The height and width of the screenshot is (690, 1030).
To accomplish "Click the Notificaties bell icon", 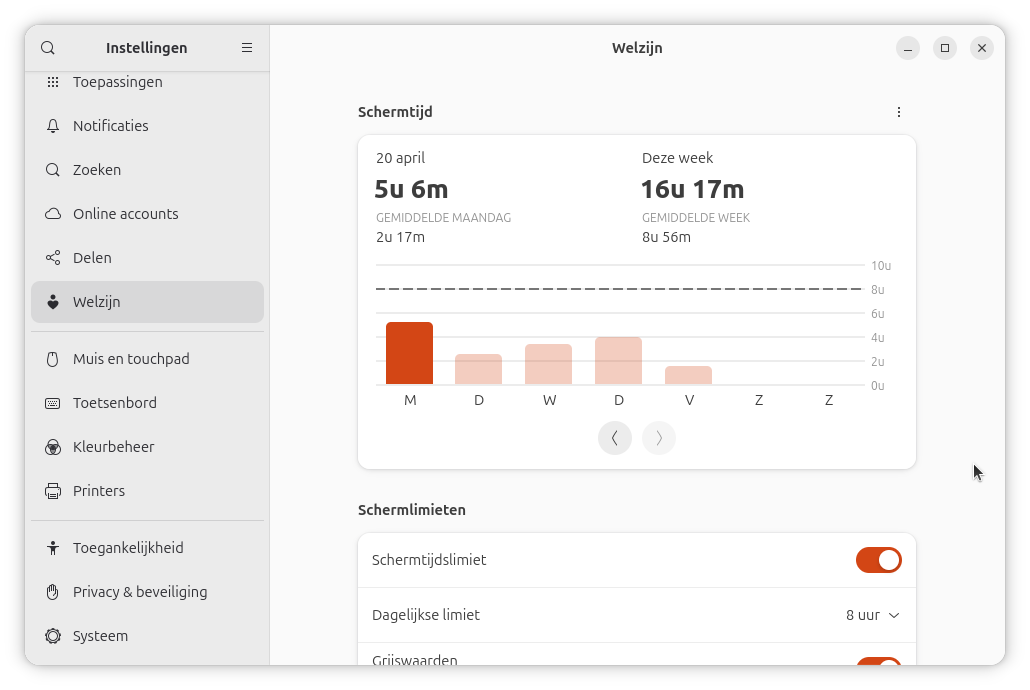I will pos(53,126).
